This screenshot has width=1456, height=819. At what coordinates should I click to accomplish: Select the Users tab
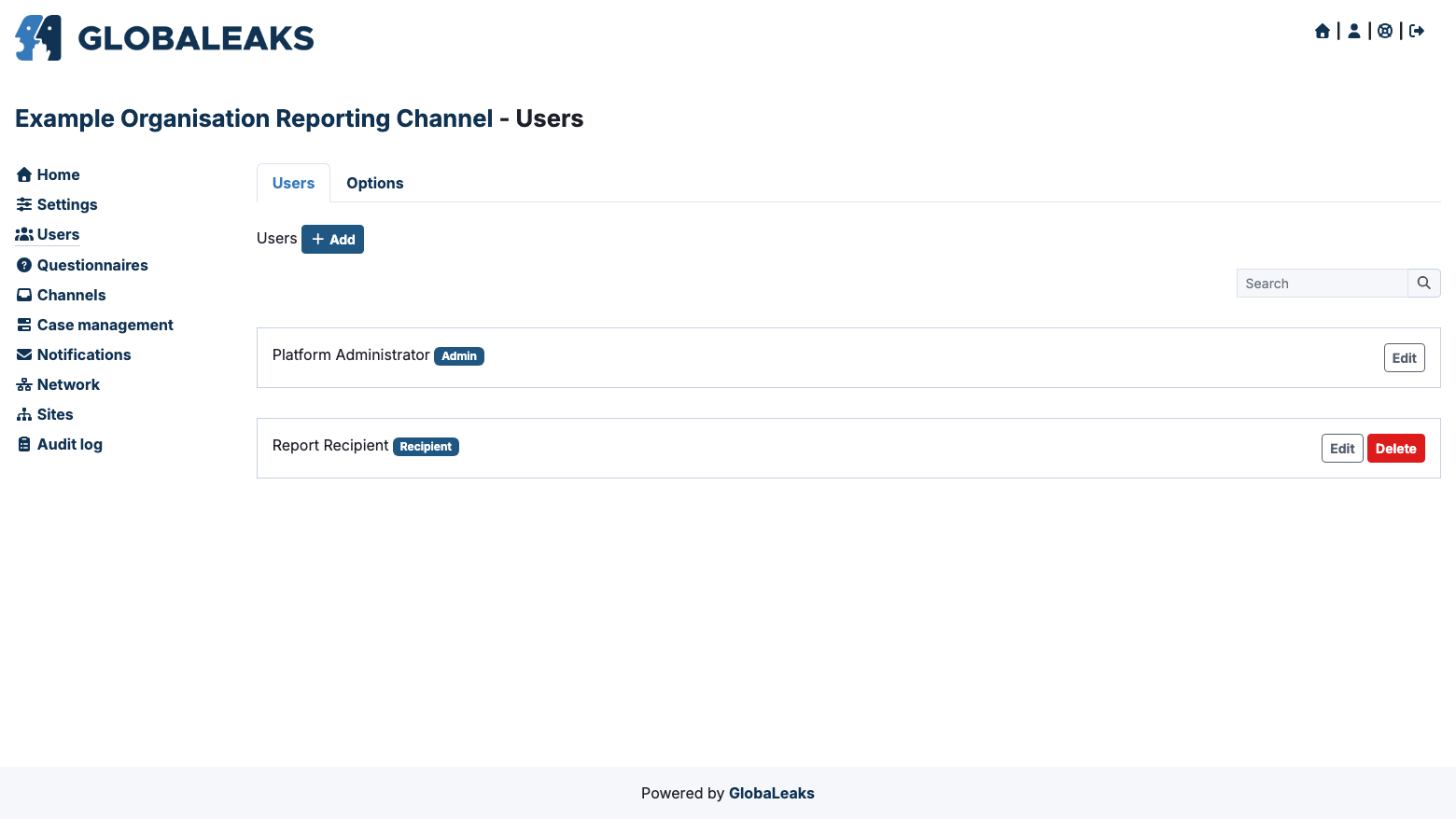tap(293, 183)
